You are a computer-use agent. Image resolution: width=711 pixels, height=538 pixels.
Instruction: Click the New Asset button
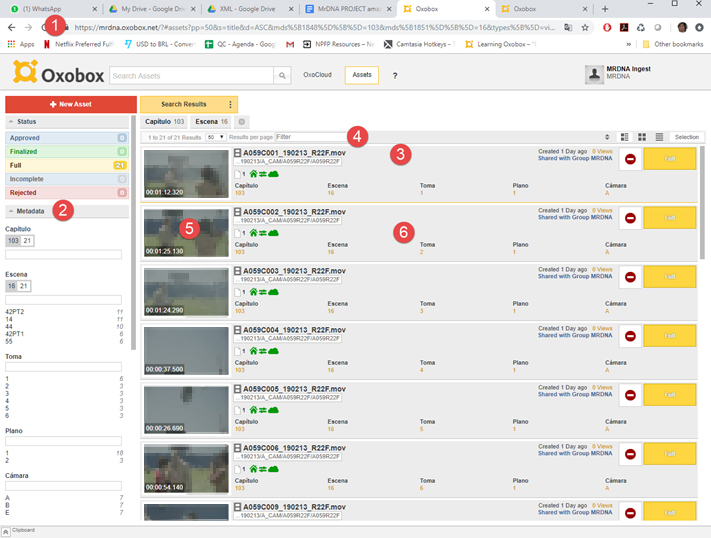coord(71,104)
